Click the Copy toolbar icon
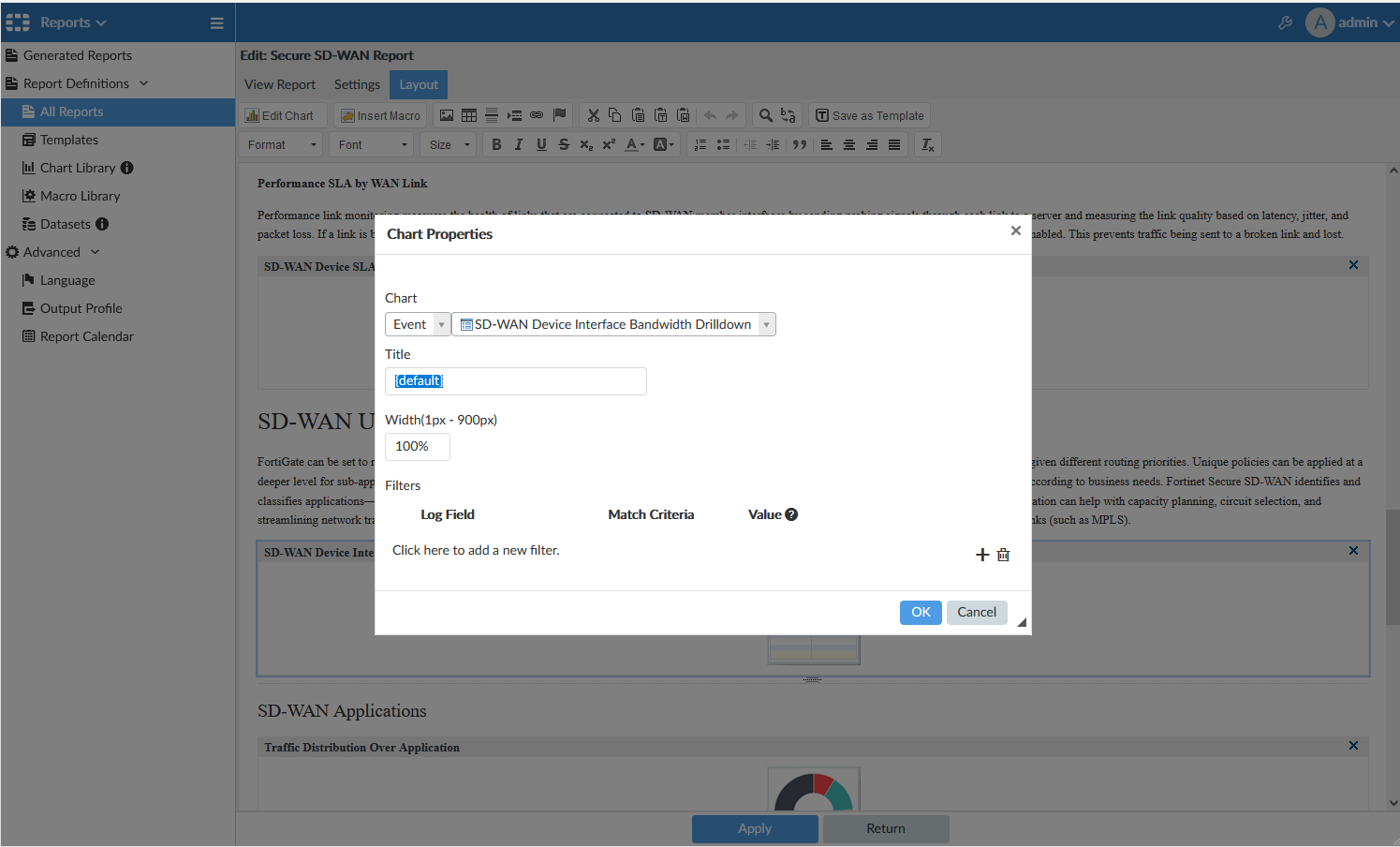The width and height of the screenshot is (1400, 847). 615,115
